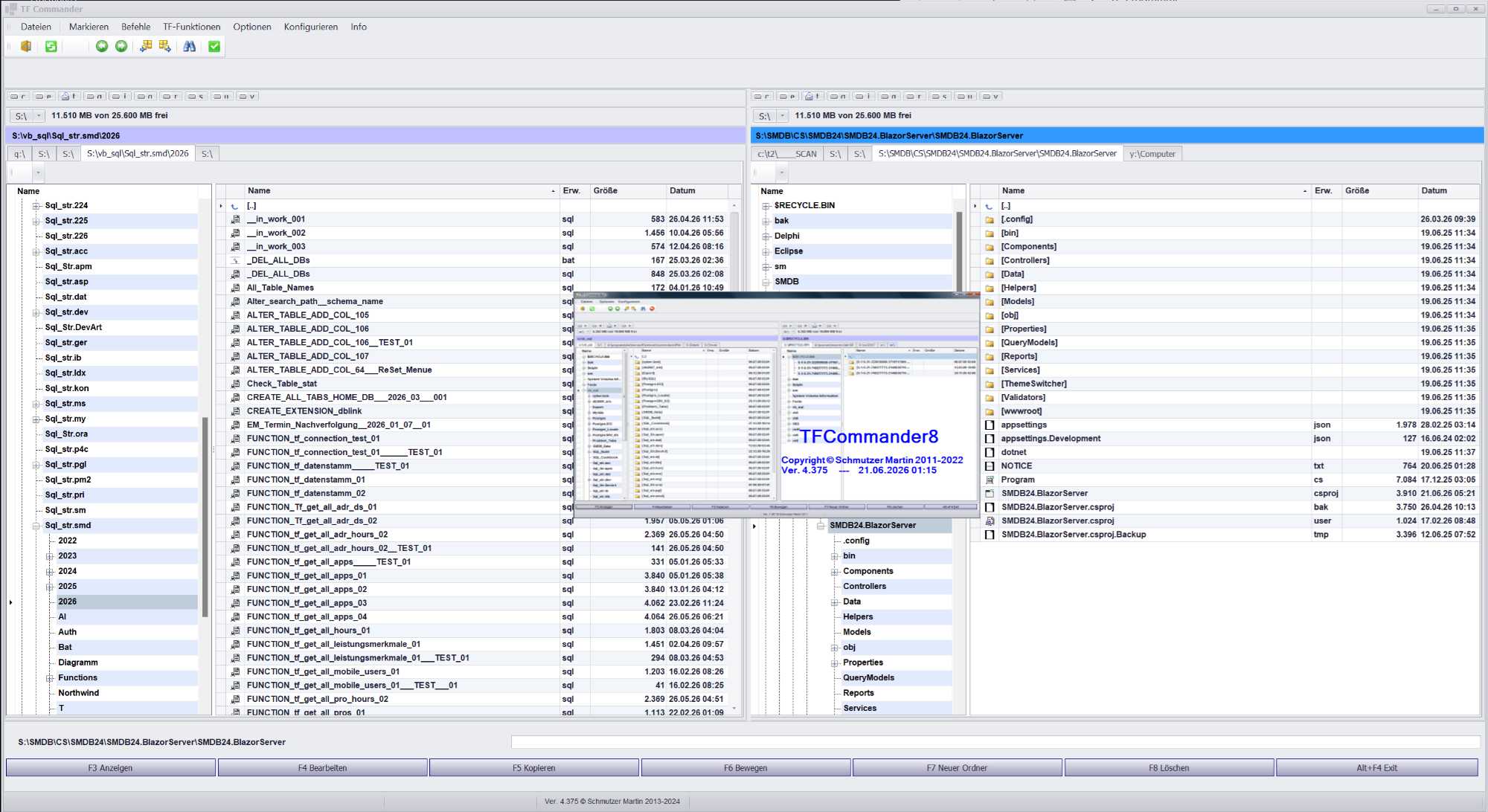Click the F4 Bearbeiten button
The image size is (1488, 812).
pyautogui.click(x=323, y=768)
